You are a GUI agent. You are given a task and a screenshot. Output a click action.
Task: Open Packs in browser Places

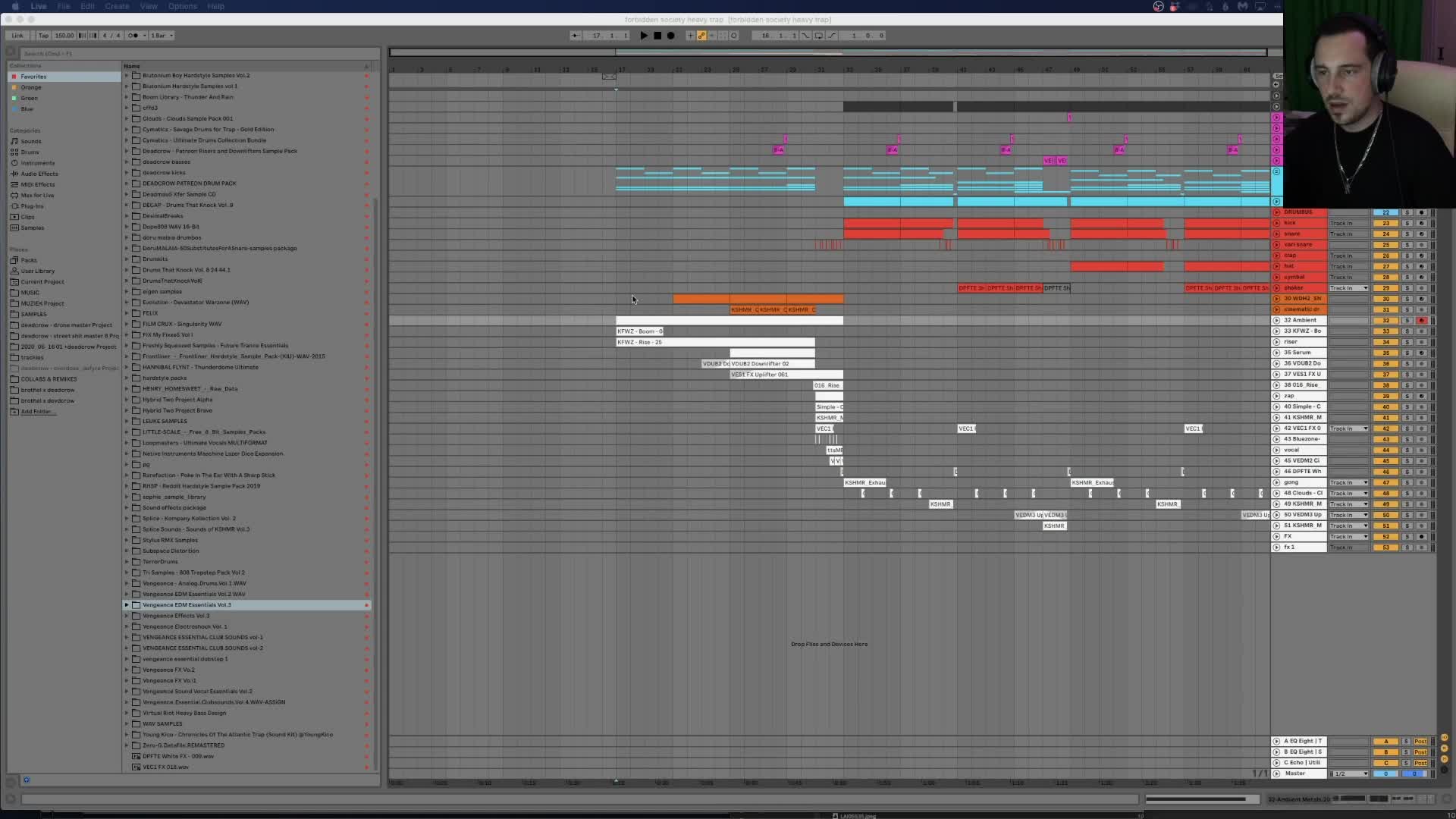click(x=29, y=260)
